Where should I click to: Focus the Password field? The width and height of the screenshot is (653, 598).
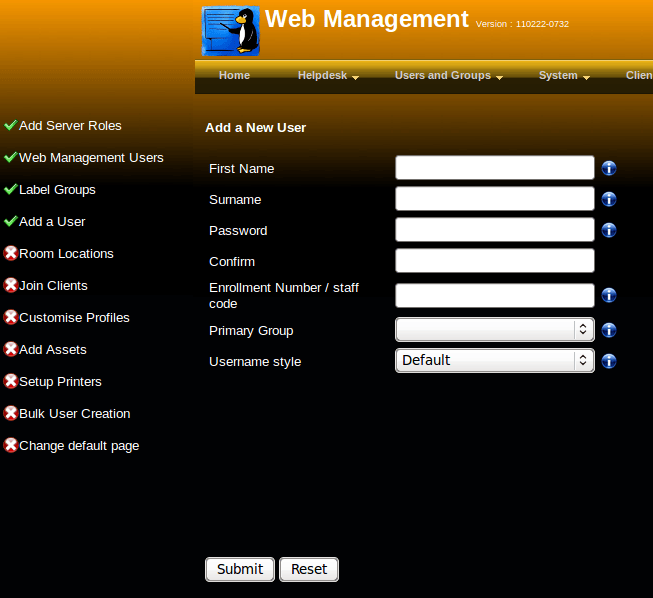[495, 229]
